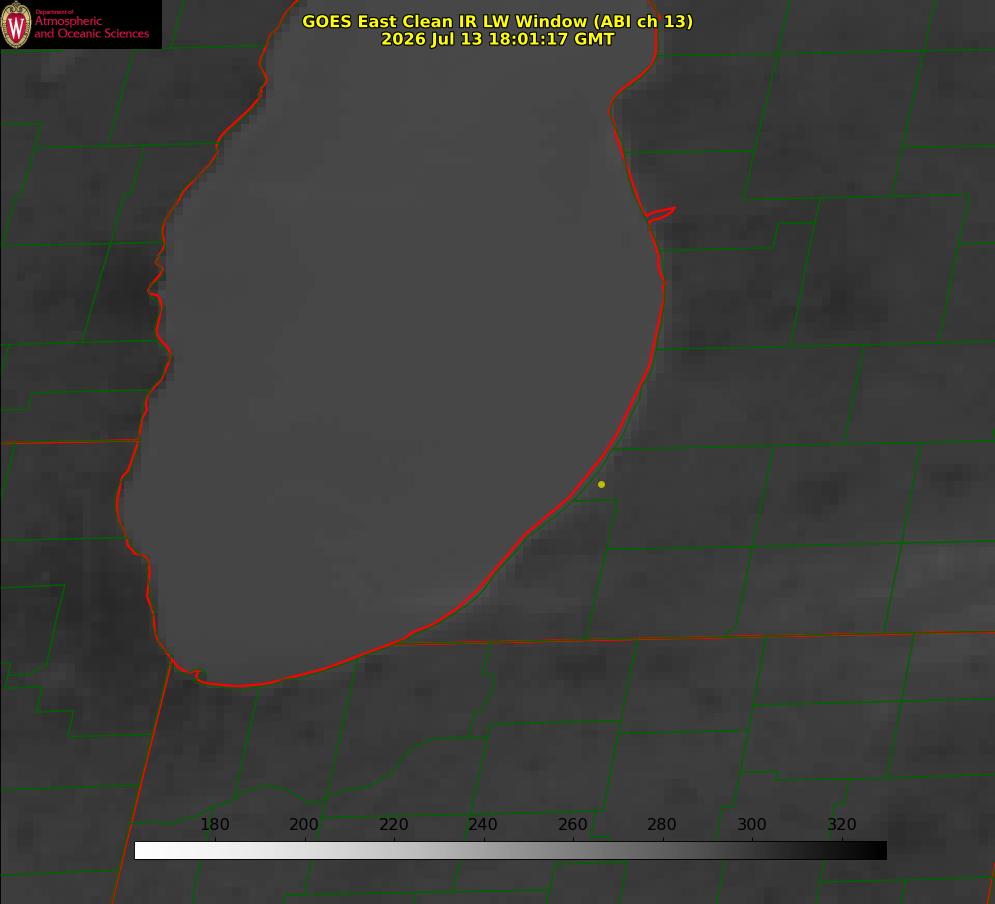Click the 280 colorbar tick label
The height and width of the screenshot is (904, 995).
662,824
